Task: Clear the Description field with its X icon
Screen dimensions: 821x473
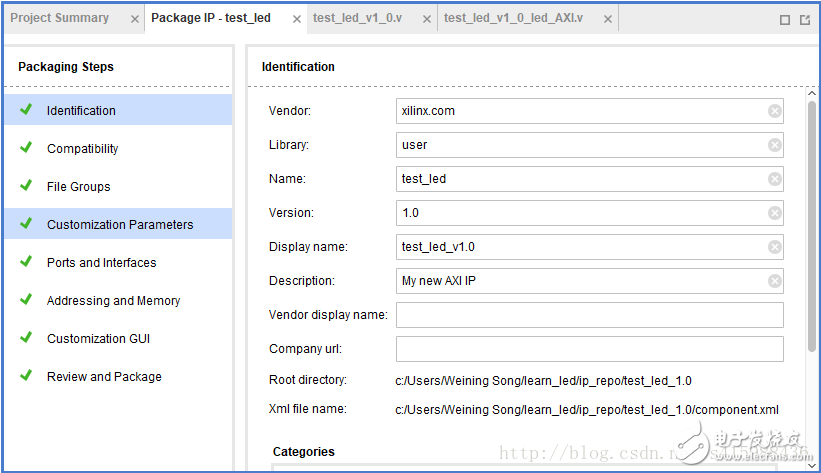Action: point(775,281)
